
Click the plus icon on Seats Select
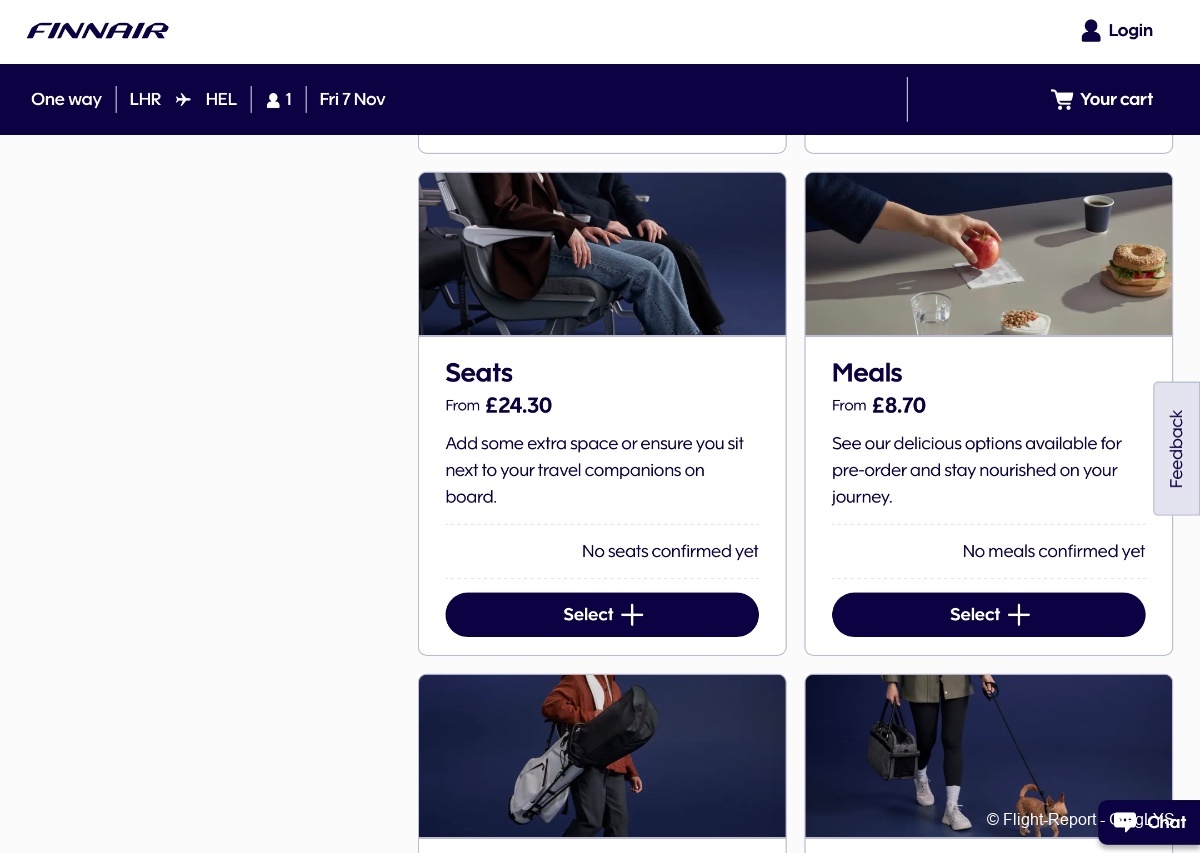click(632, 615)
